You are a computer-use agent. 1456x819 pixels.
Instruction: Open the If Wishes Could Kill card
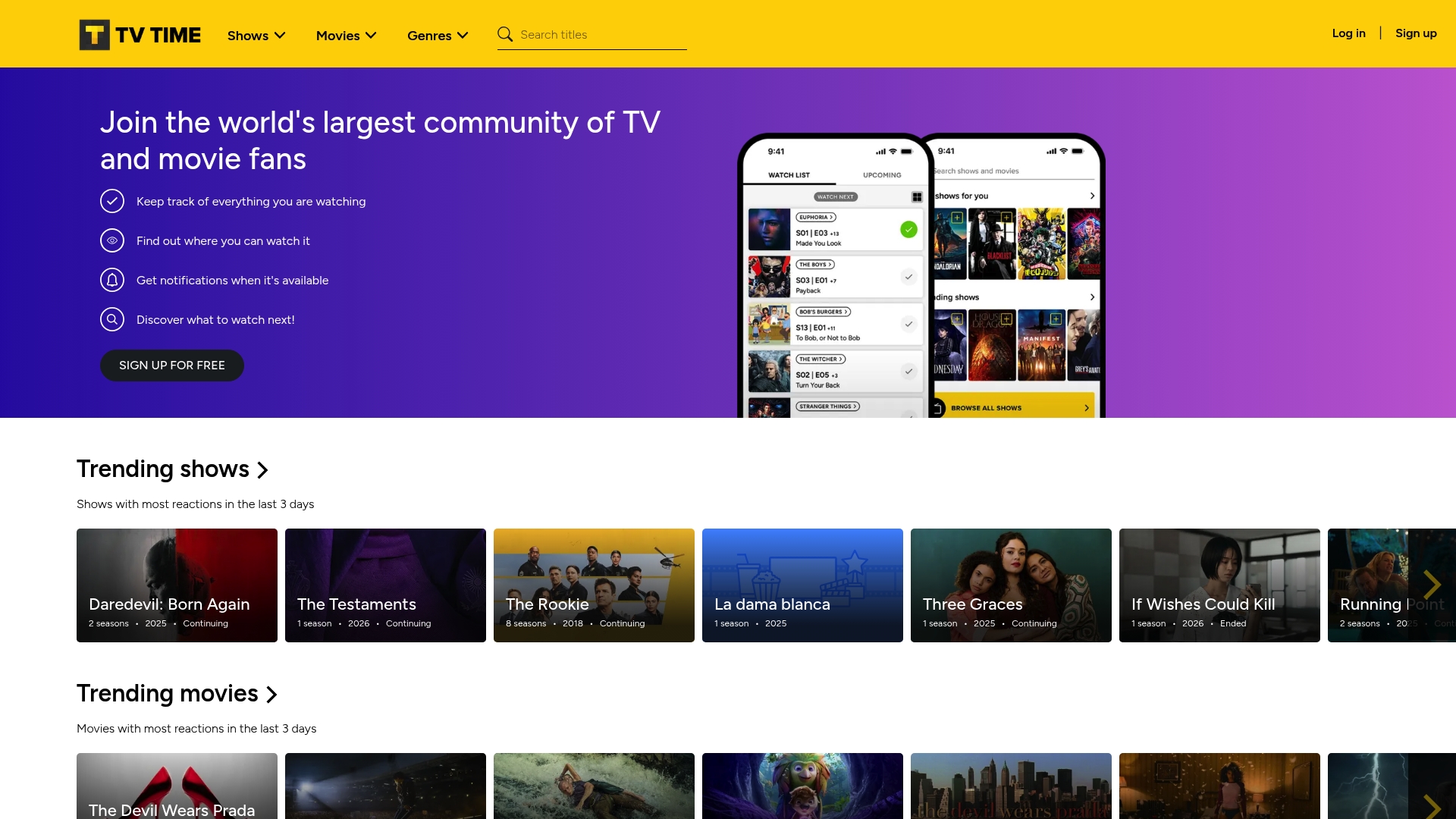click(1219, 585)
